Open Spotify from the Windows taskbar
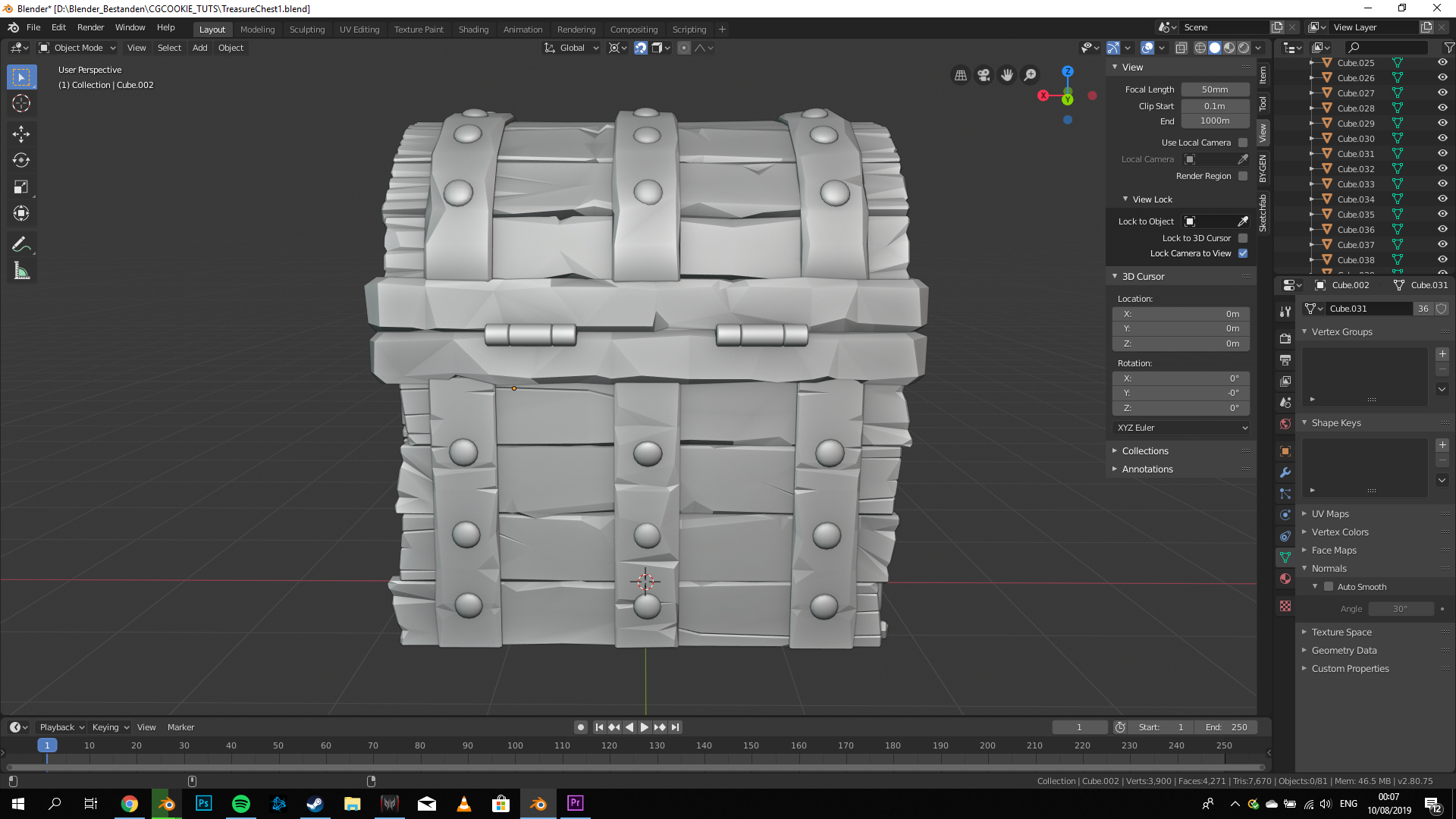The image size is (1456, 819). click(x=240, y=804)
